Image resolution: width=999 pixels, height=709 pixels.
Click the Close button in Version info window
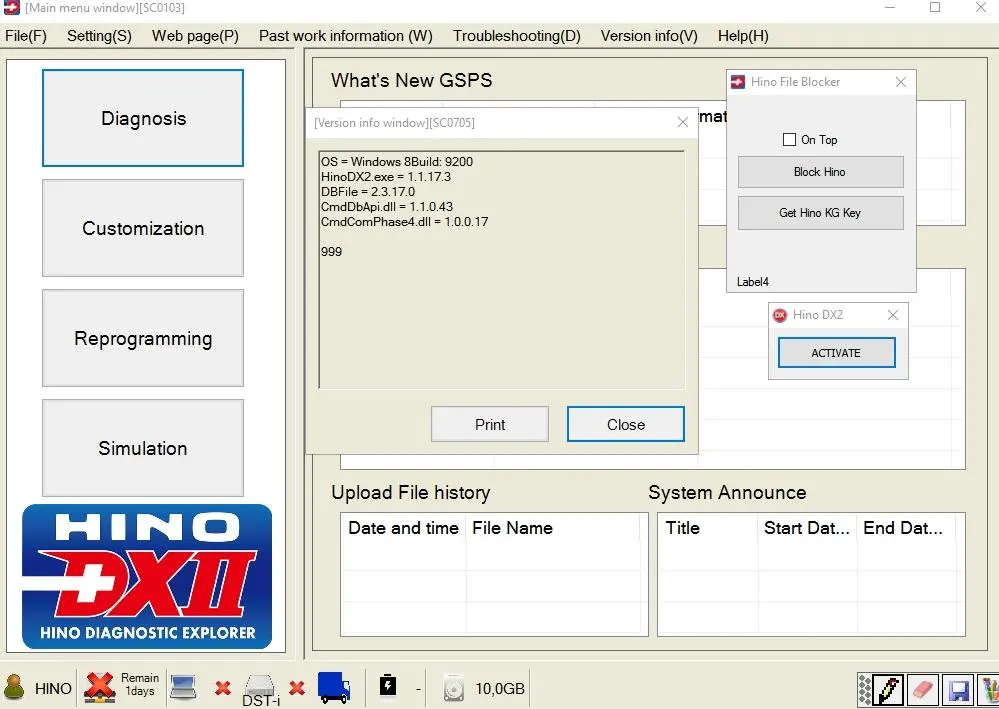[626, 424]
